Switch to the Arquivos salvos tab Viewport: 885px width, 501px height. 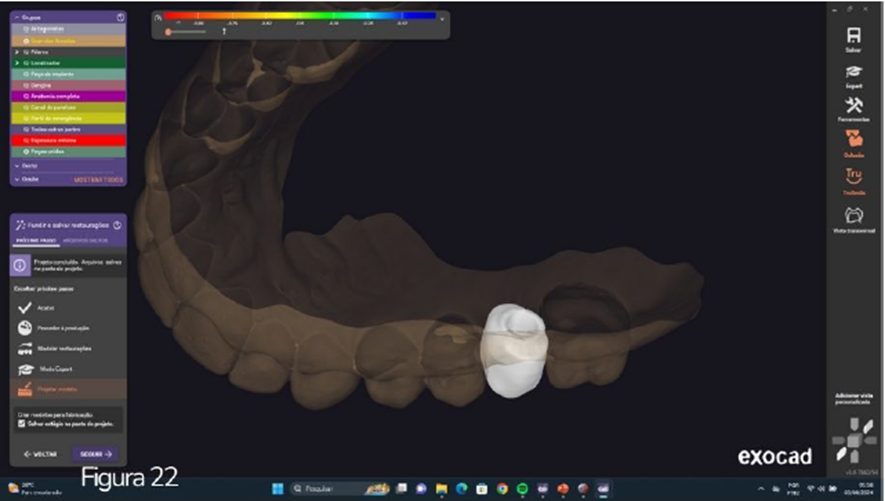(x=84, y=241)
